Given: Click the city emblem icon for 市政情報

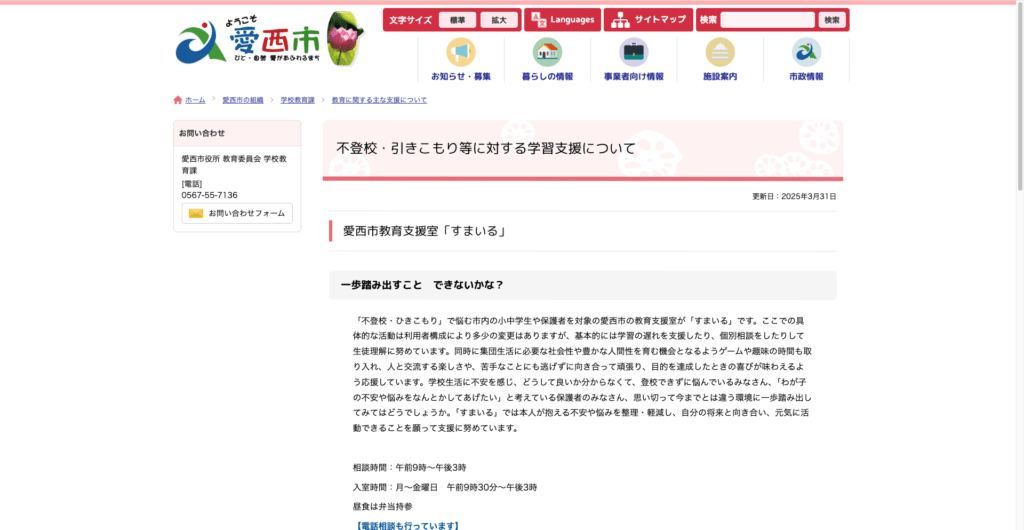Looking at the screenshot, I should point(807,52).
